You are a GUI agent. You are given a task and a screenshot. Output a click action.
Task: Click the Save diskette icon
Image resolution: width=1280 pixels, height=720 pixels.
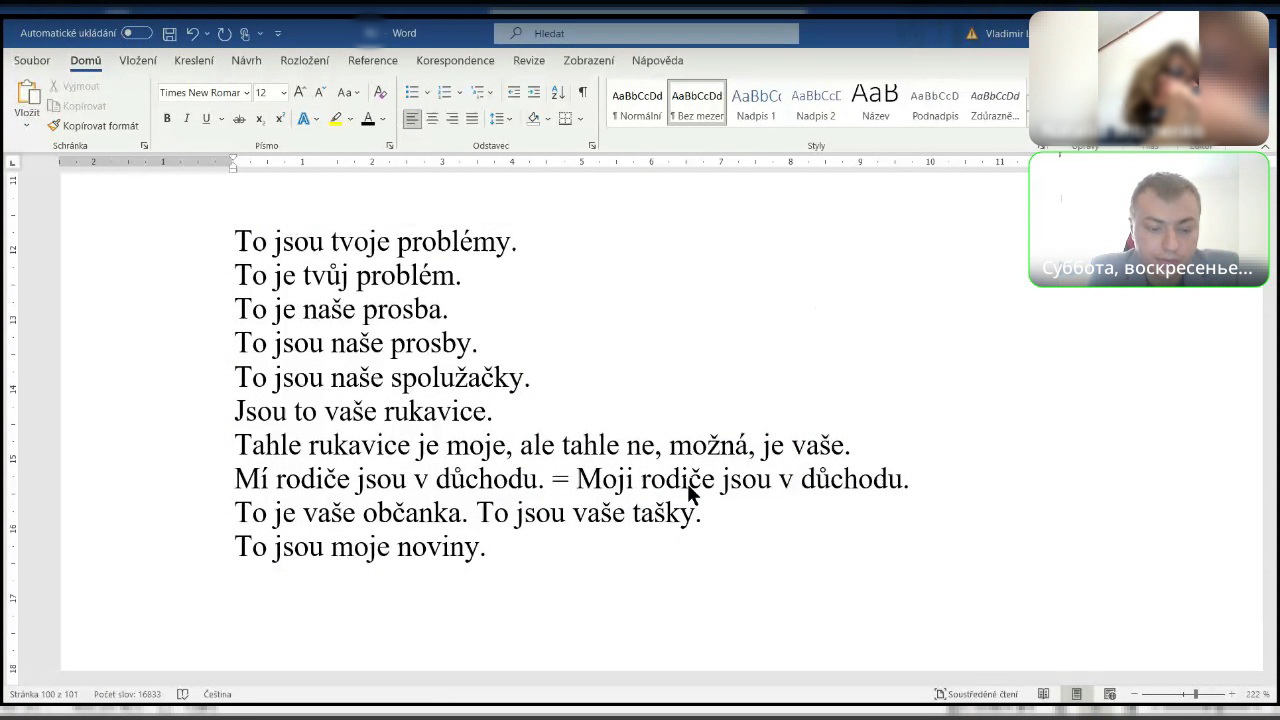(x=170, y=34)
